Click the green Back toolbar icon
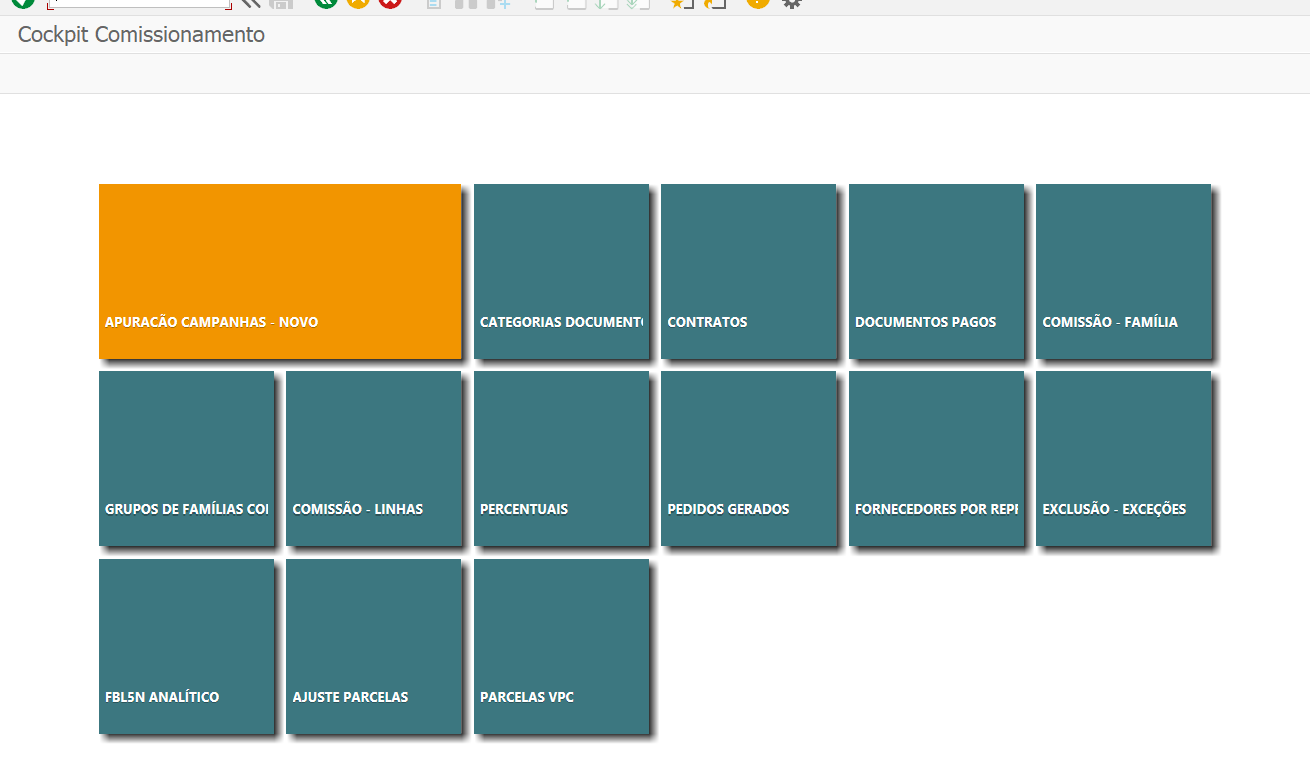Image resolution: width=1310 pixels, height=777 pixels. click(x=326, y=3)
